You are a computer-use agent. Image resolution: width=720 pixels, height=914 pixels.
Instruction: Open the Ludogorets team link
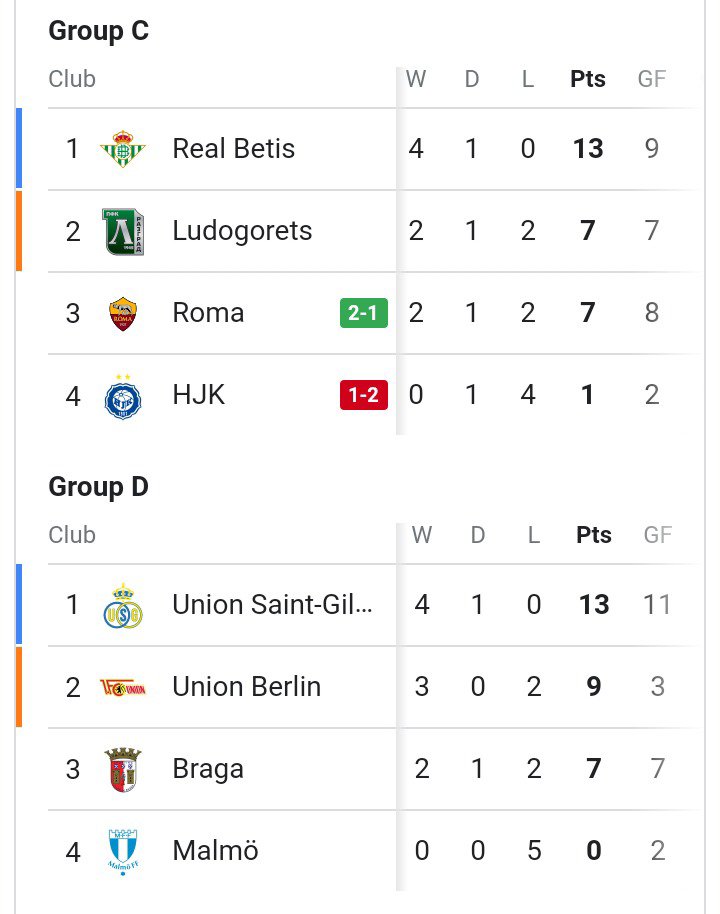click(x=242, y=231)
